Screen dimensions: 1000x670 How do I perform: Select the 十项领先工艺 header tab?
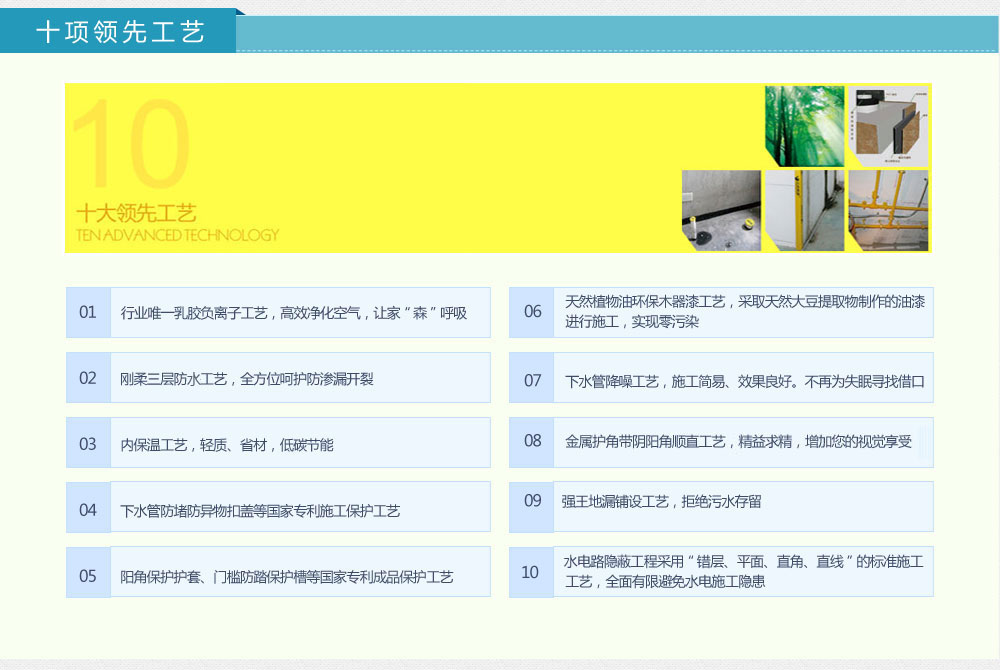pyautogui.click(x=120, y=33)
